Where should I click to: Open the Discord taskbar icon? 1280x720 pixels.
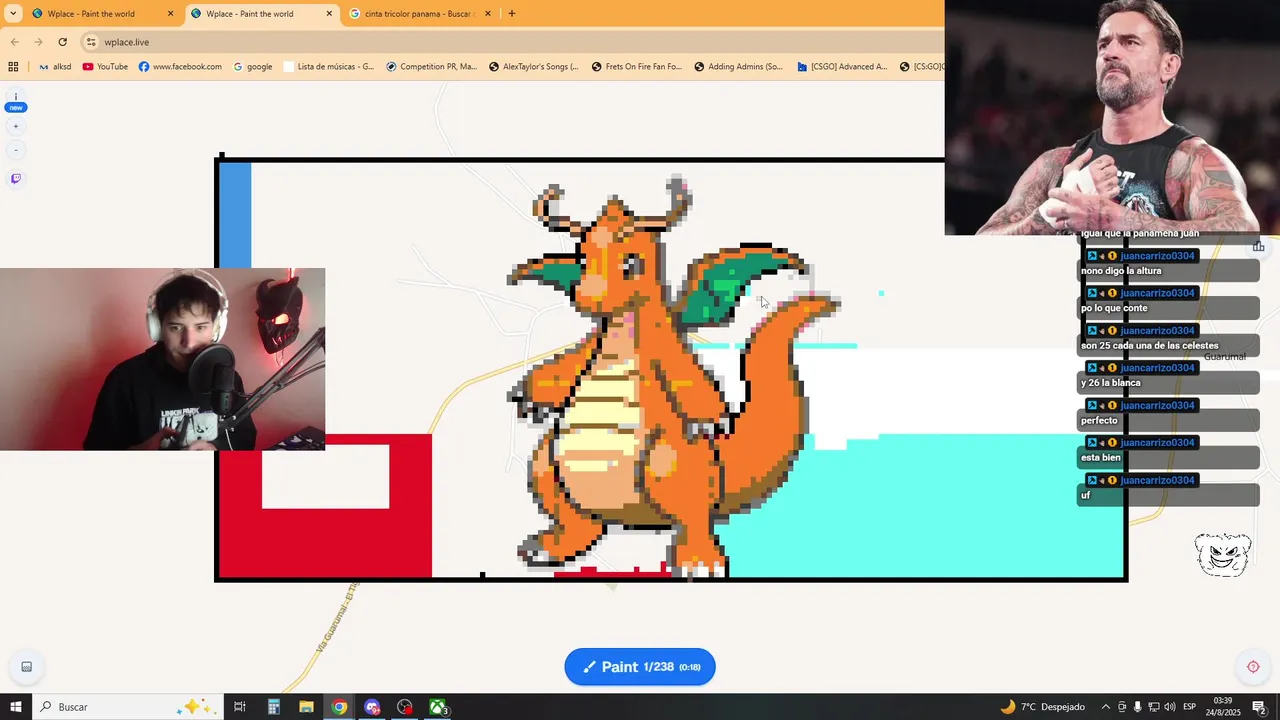pos(372,707)
